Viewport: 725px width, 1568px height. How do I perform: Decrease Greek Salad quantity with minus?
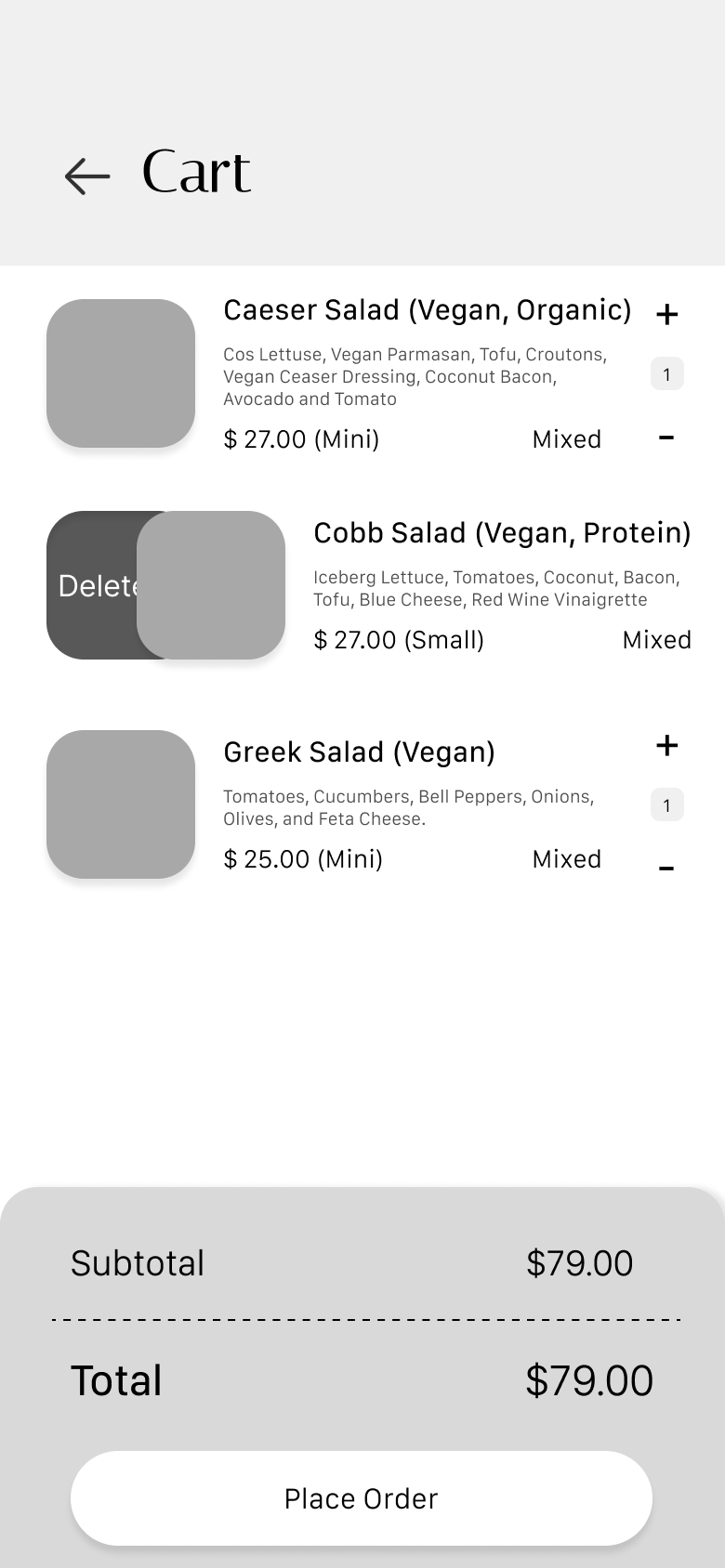[x=666, y=869]
